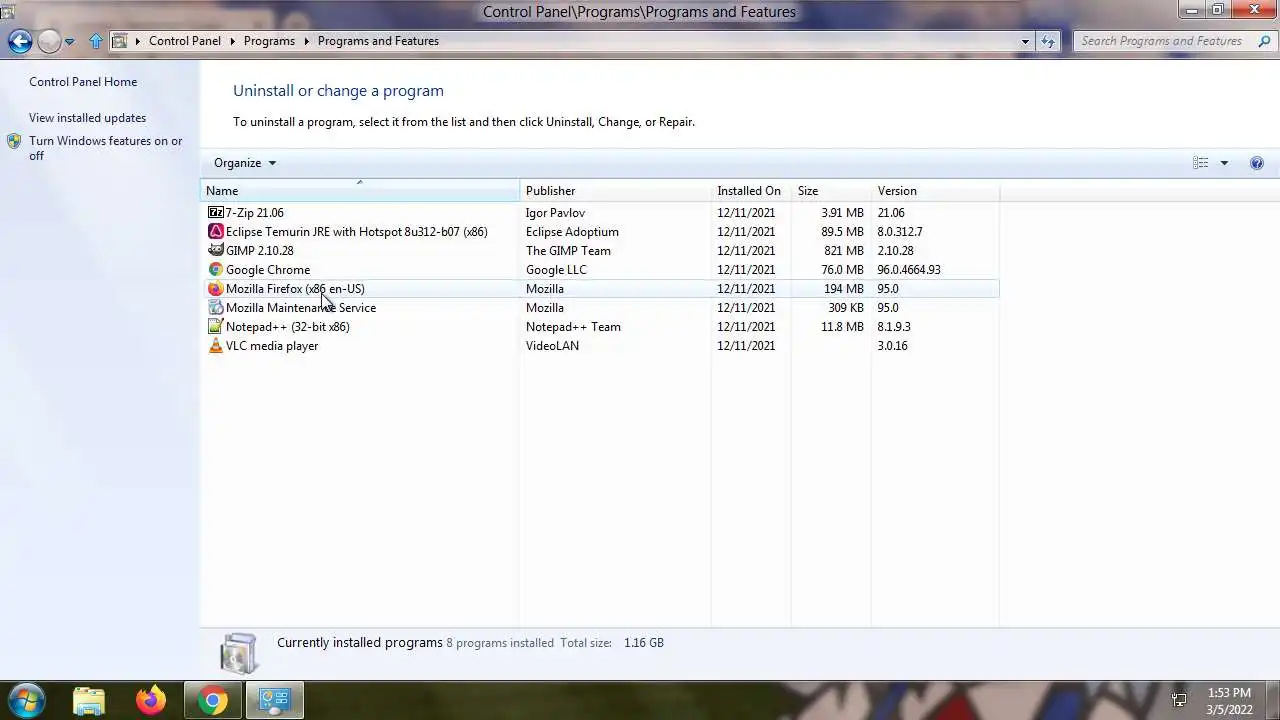Expand arrow after Programs breadcrumb
The image size is (1280, 720).
306,41
